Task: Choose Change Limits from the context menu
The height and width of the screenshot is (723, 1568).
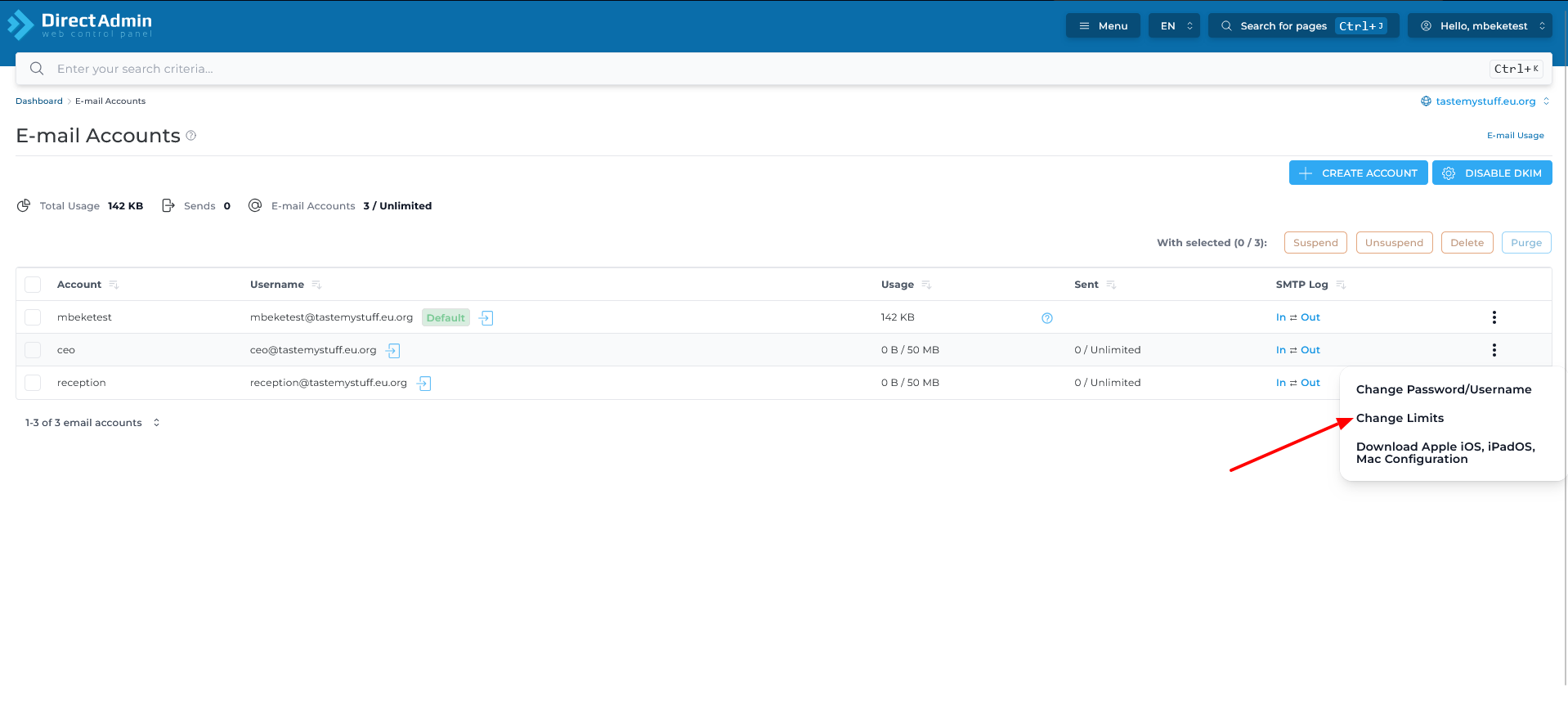Action: click(1400, 418)
